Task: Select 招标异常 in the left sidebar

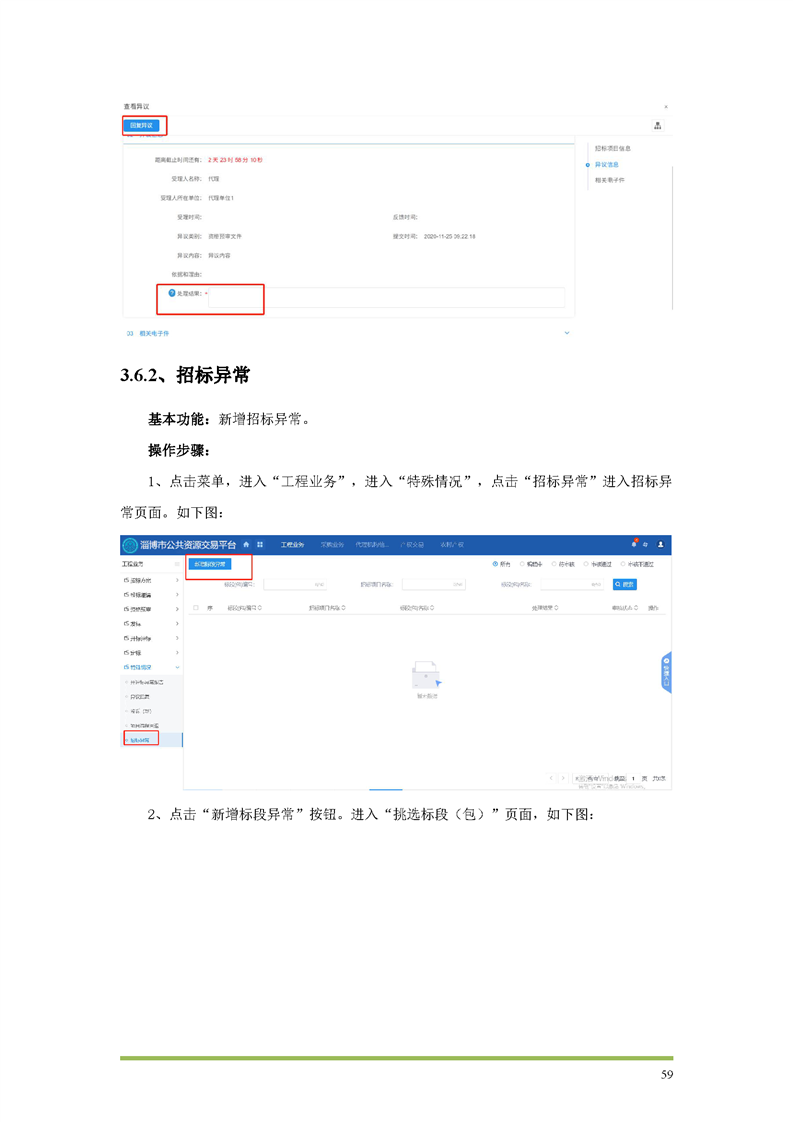Action: pyautogui.click(x=140, y=740)
